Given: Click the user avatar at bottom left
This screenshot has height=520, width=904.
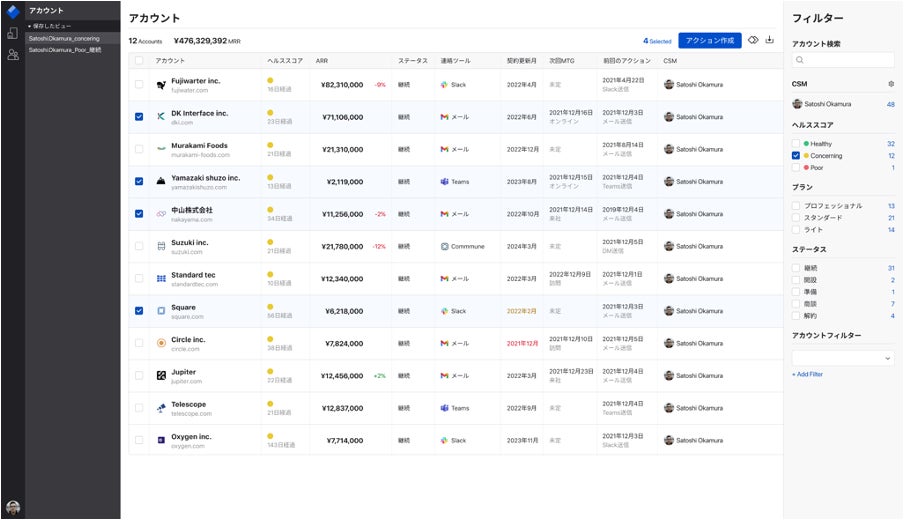Looking at the screenshot, I should point(12,507).
